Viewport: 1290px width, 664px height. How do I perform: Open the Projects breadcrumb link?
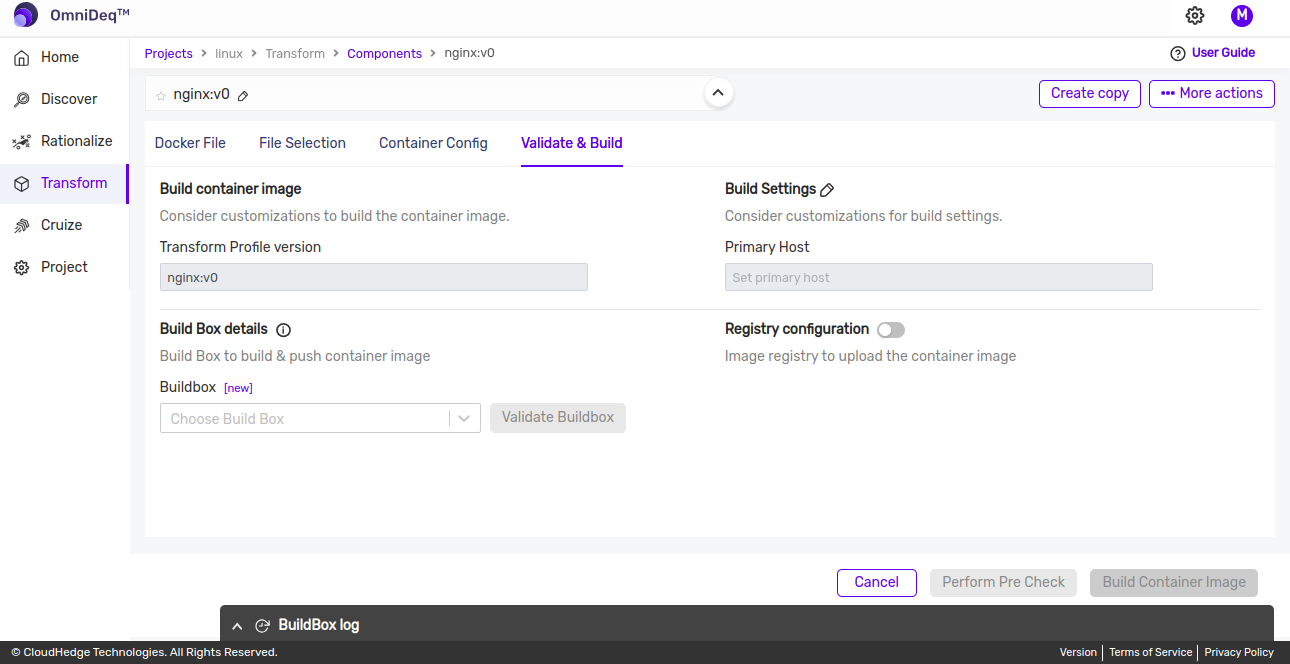pyautogui.click(x=168, y=53)
